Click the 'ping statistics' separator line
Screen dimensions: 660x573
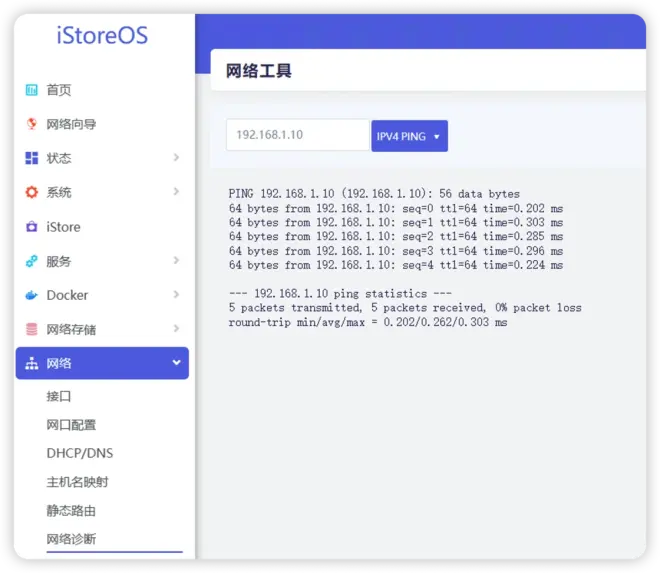point(341,293)
